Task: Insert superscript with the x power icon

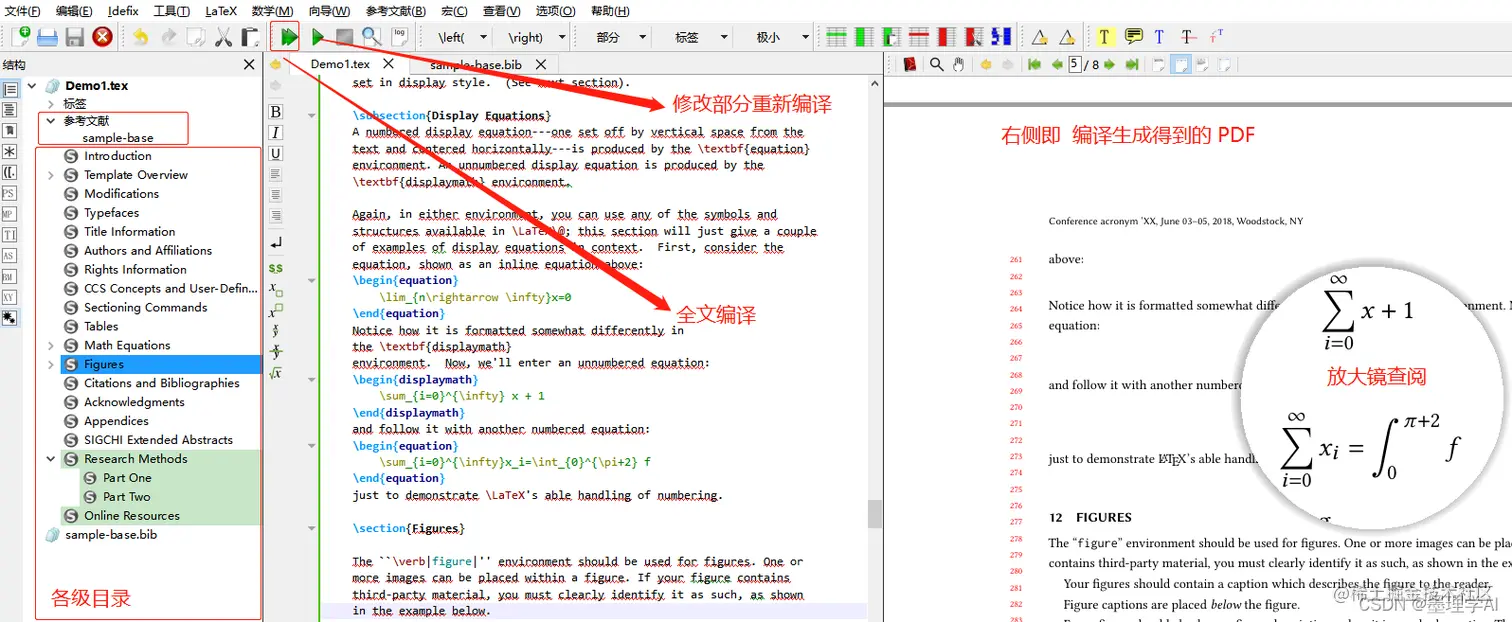Action: pyautogui.click(x=276, y=310)
